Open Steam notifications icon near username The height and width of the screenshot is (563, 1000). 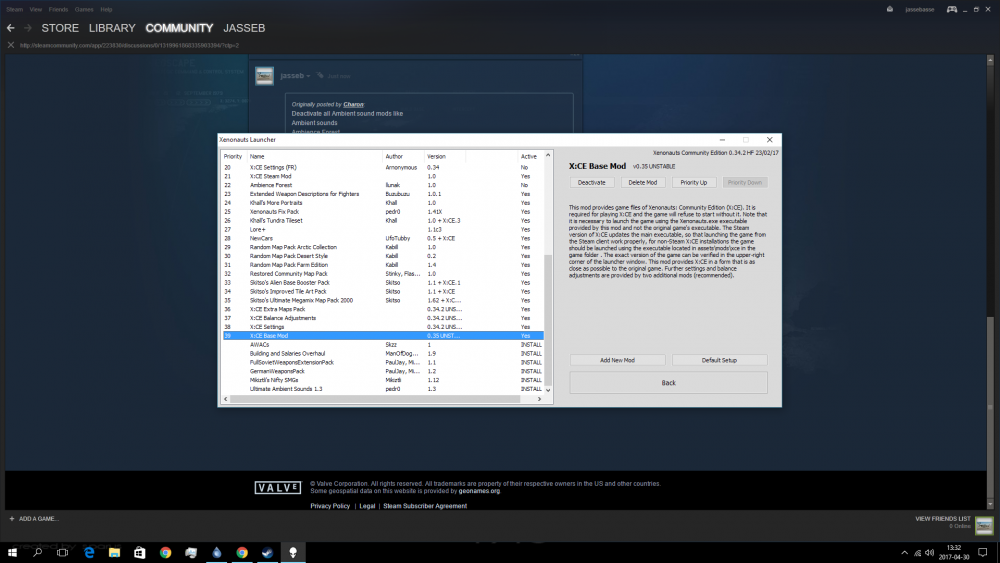click(890, 10)
